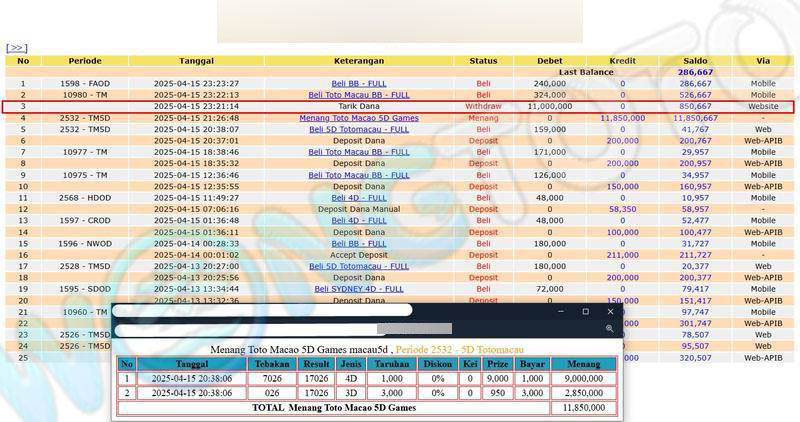Select the highlighted Tarik Dana withdraw row
800x422 pixels.
pyautogui.click(x=358, y=106)
